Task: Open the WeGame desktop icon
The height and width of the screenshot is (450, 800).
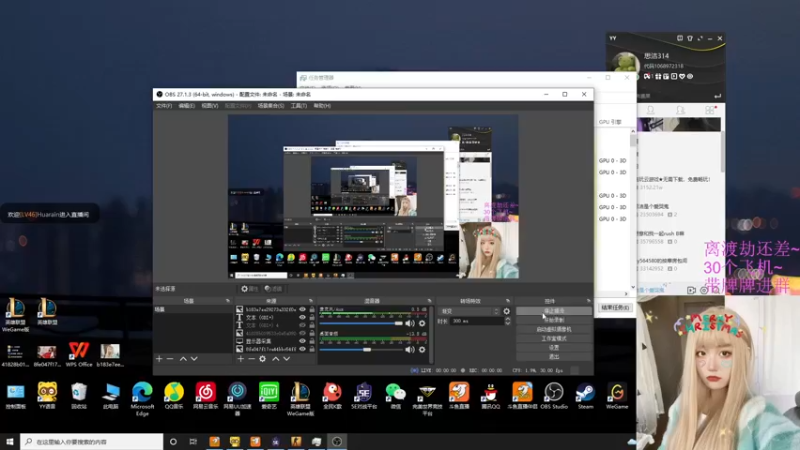Action: tap(617, 396)
